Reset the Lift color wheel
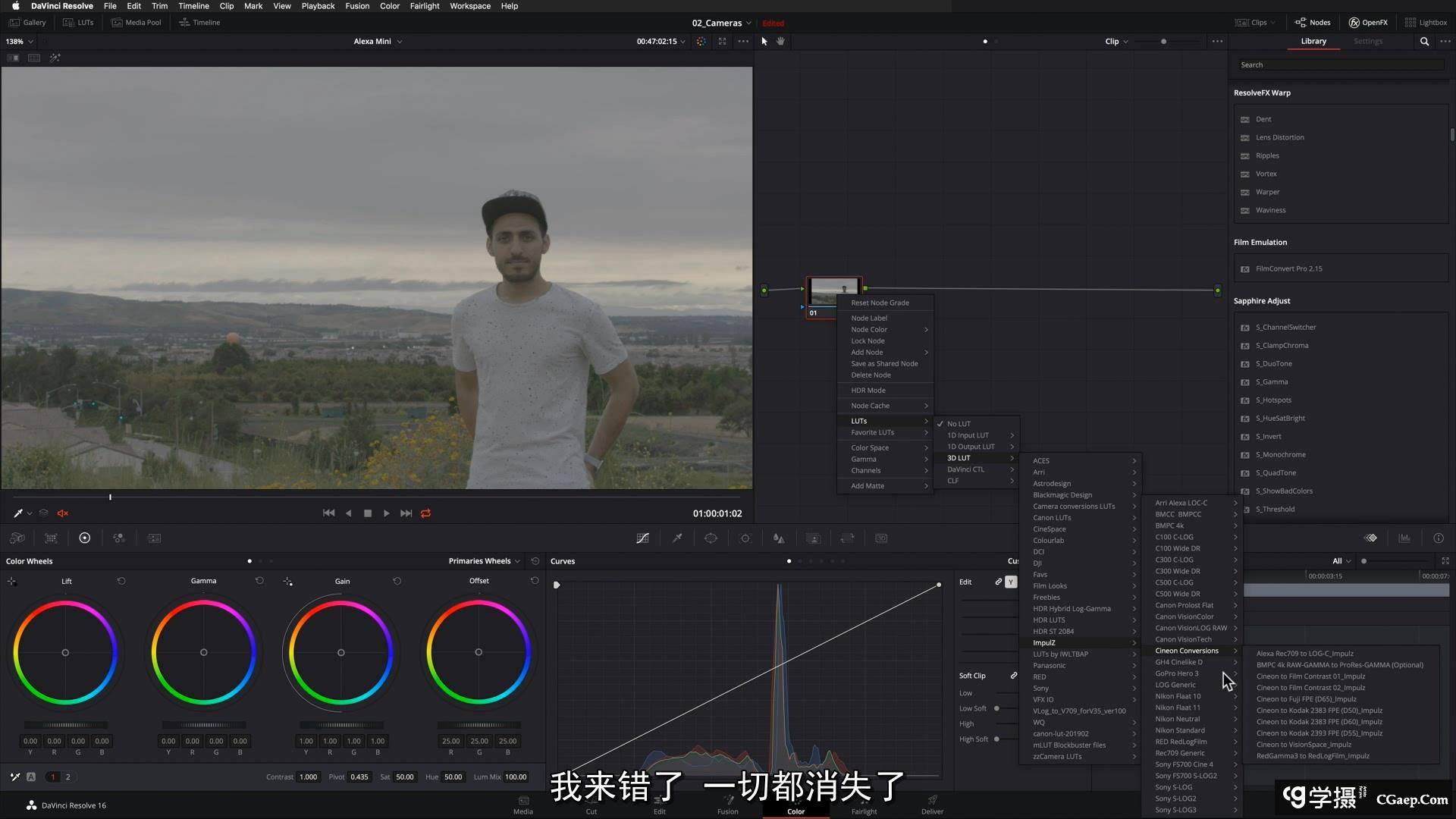Viewport: 1456px width, 819px height. point(121,581)
